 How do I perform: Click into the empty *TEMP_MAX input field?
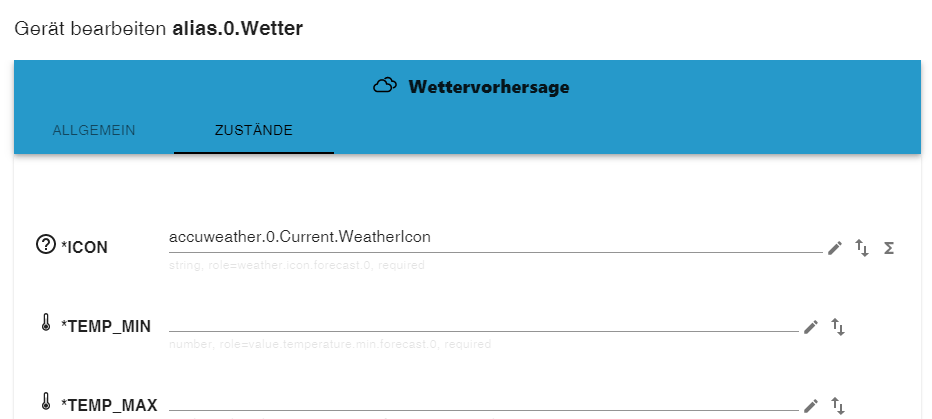point(484,400)
